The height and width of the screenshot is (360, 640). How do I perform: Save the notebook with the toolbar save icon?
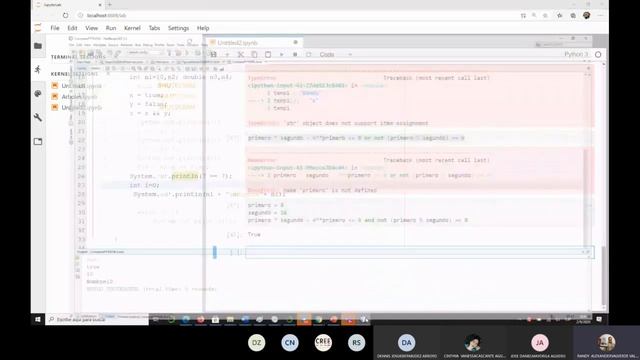[x=213, y=54]
